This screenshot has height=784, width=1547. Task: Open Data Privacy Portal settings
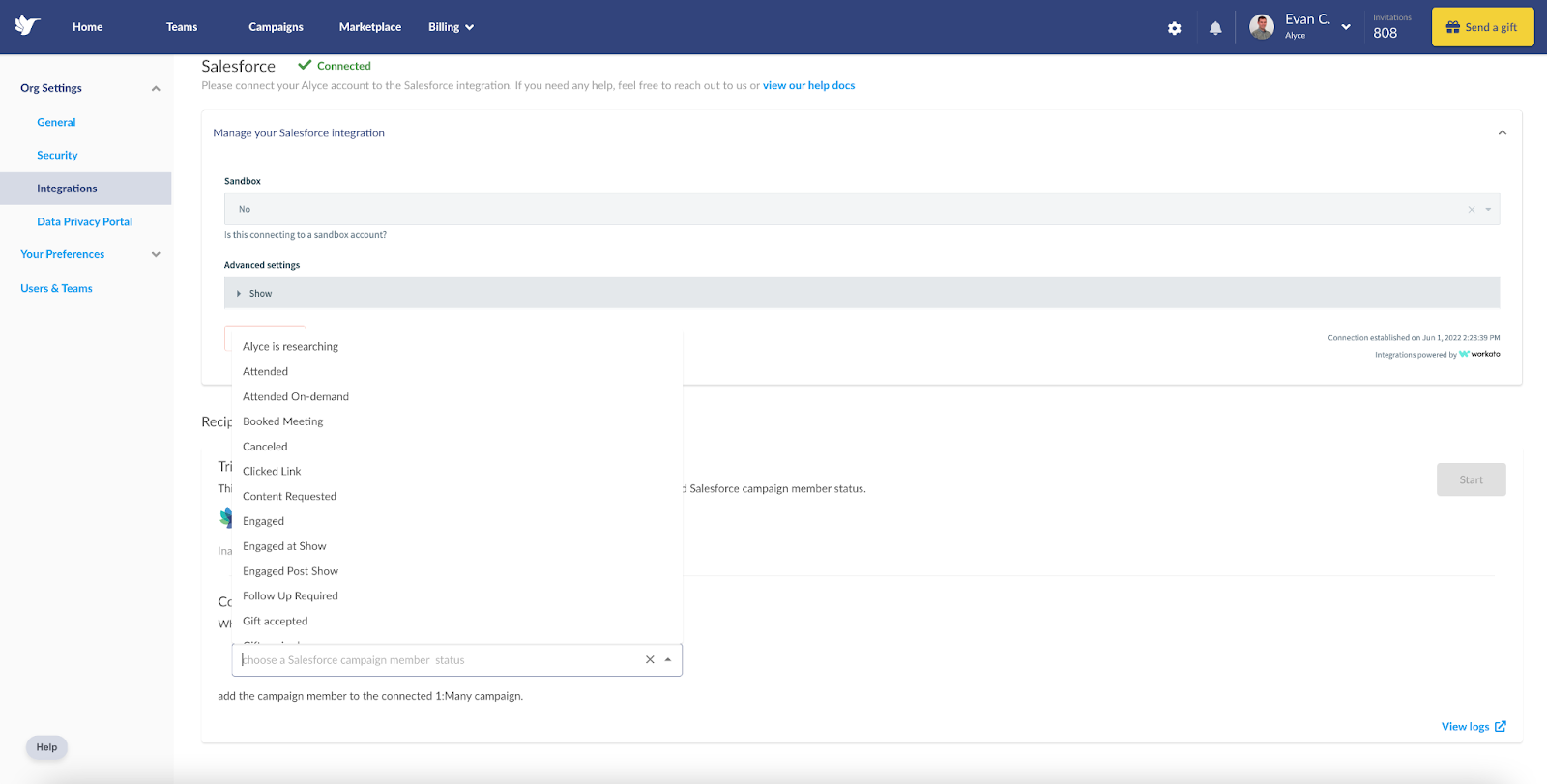[84, 221]
